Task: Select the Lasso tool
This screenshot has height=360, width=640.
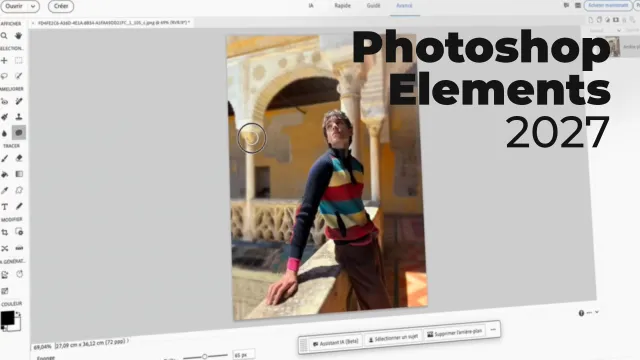Action: pos(4,76)
